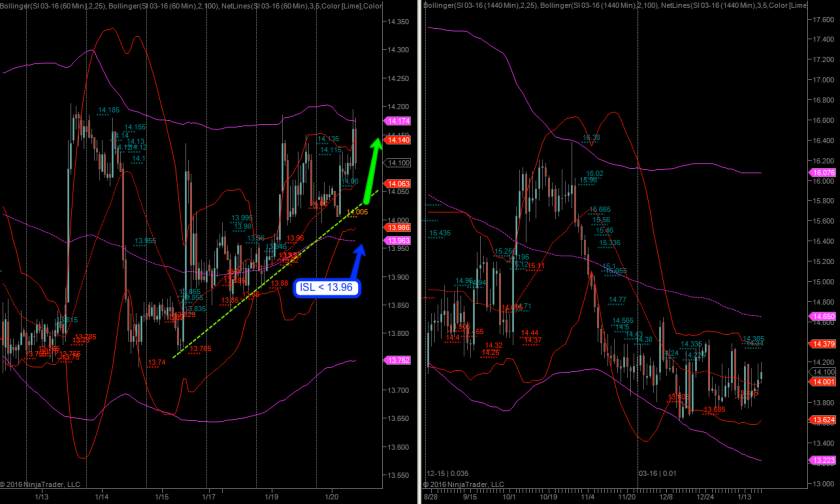Click the 12/24 date label on daily chart
The height and width of the screenshot is (504, 840).
(705, 497)
